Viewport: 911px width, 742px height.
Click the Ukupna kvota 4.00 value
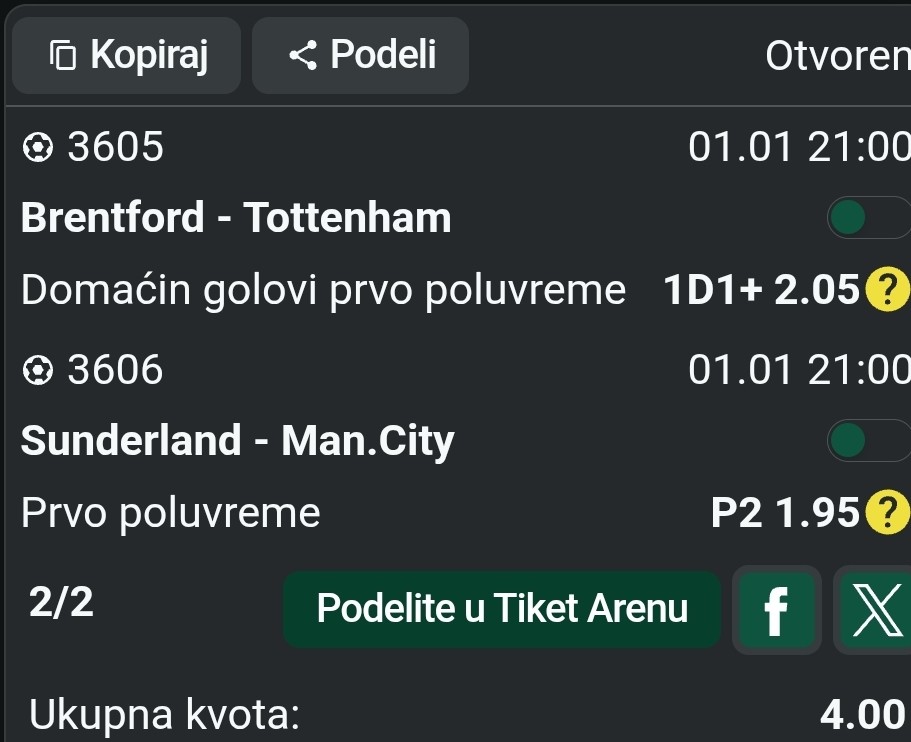pos(861,715)
